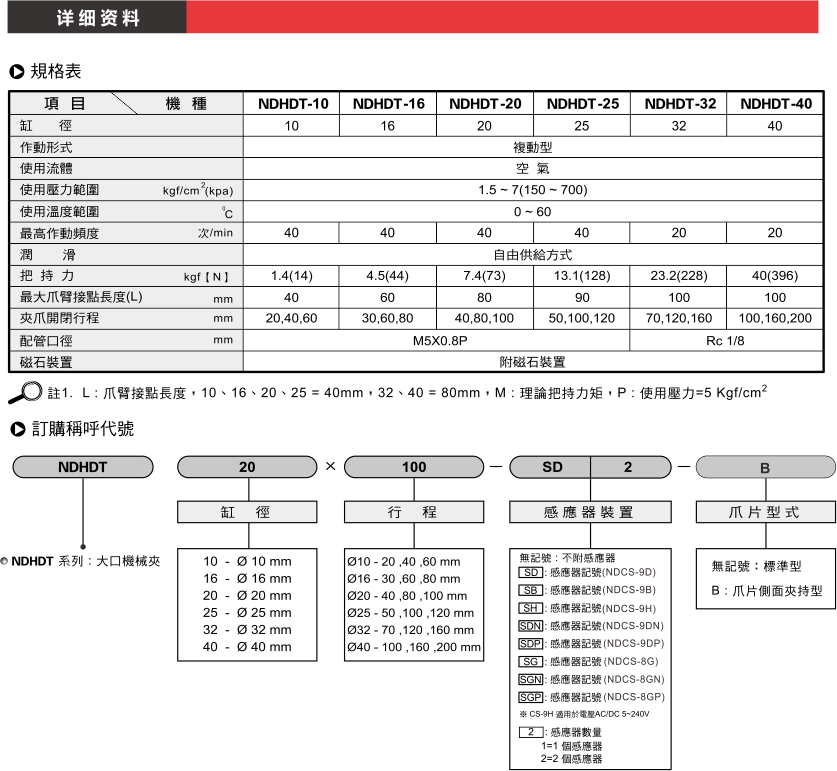Click the boxed 2 sensor quantity code
This screenshot has height=771, width=837.
[x=530, y=733]
